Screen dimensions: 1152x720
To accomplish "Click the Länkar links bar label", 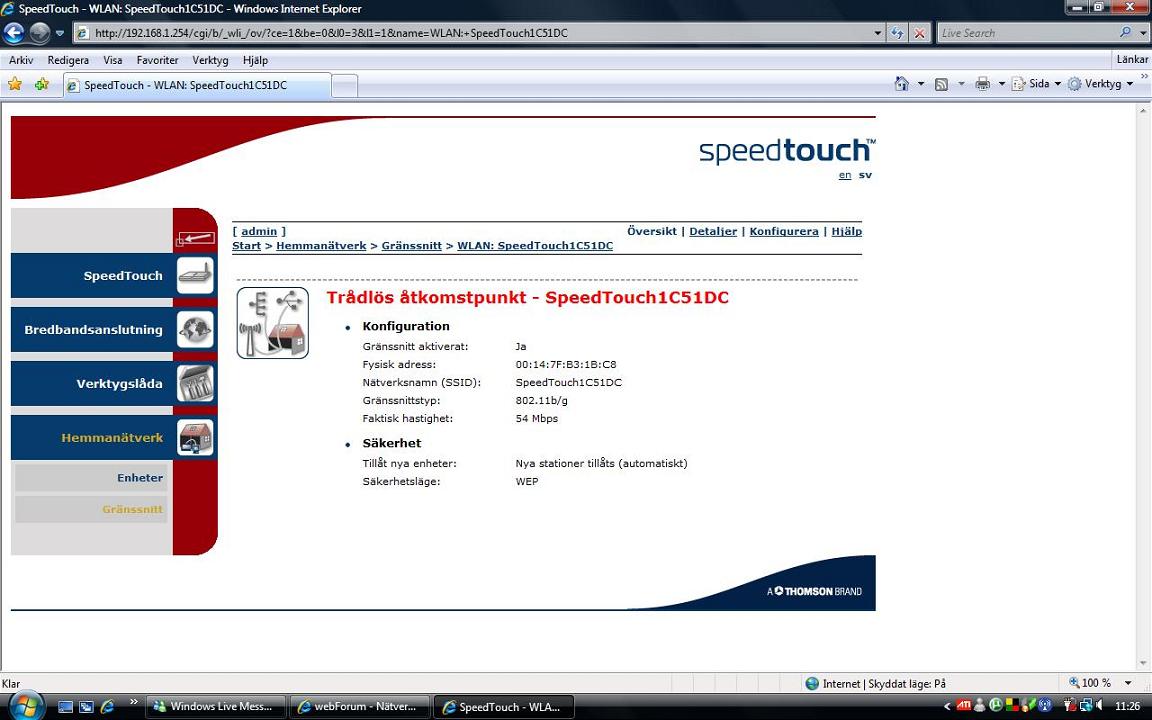I will click(x=1132, y=60).
